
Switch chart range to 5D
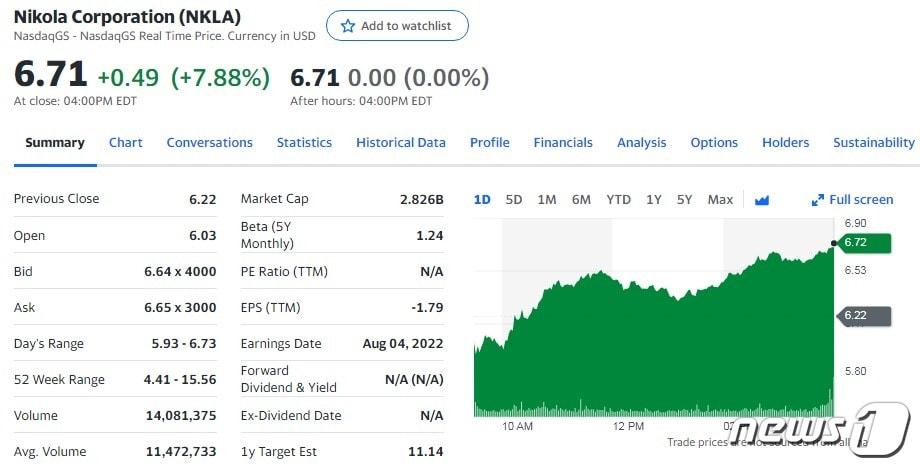click(514, 200)
